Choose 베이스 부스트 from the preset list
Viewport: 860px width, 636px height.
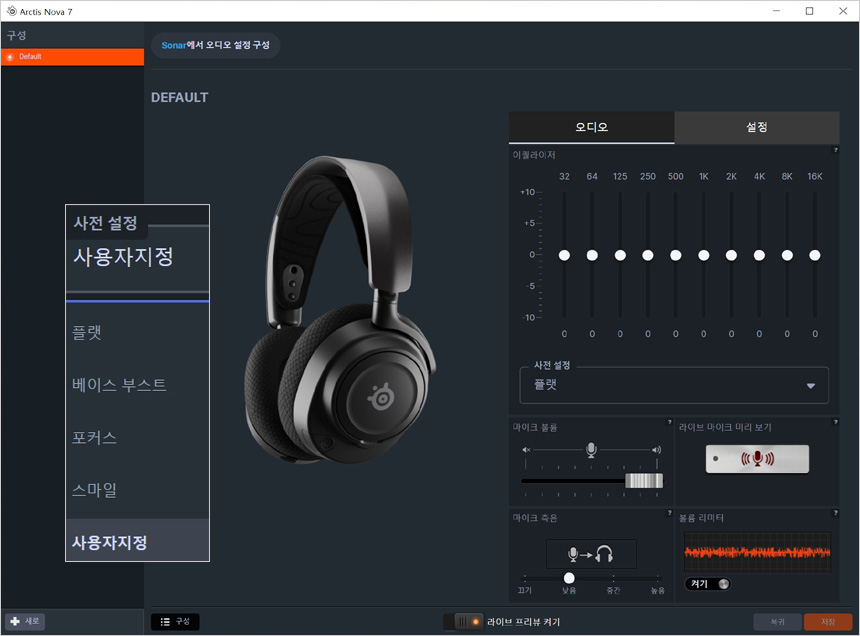click(119, 385)
